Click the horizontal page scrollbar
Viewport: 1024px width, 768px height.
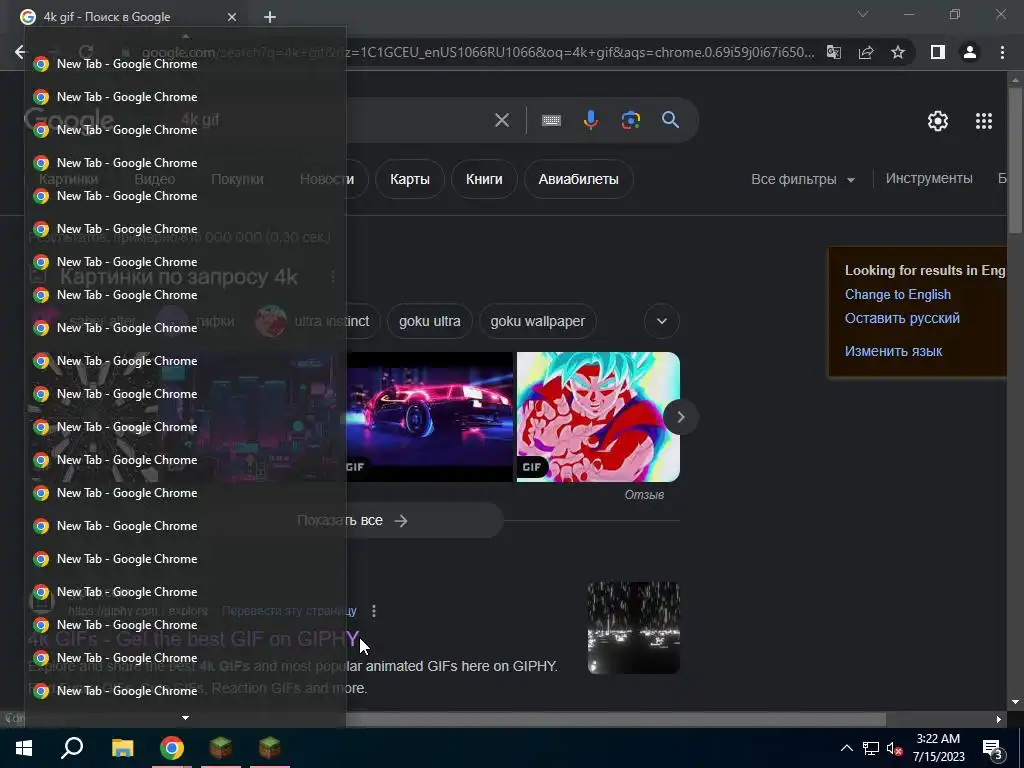pos(614,719)
